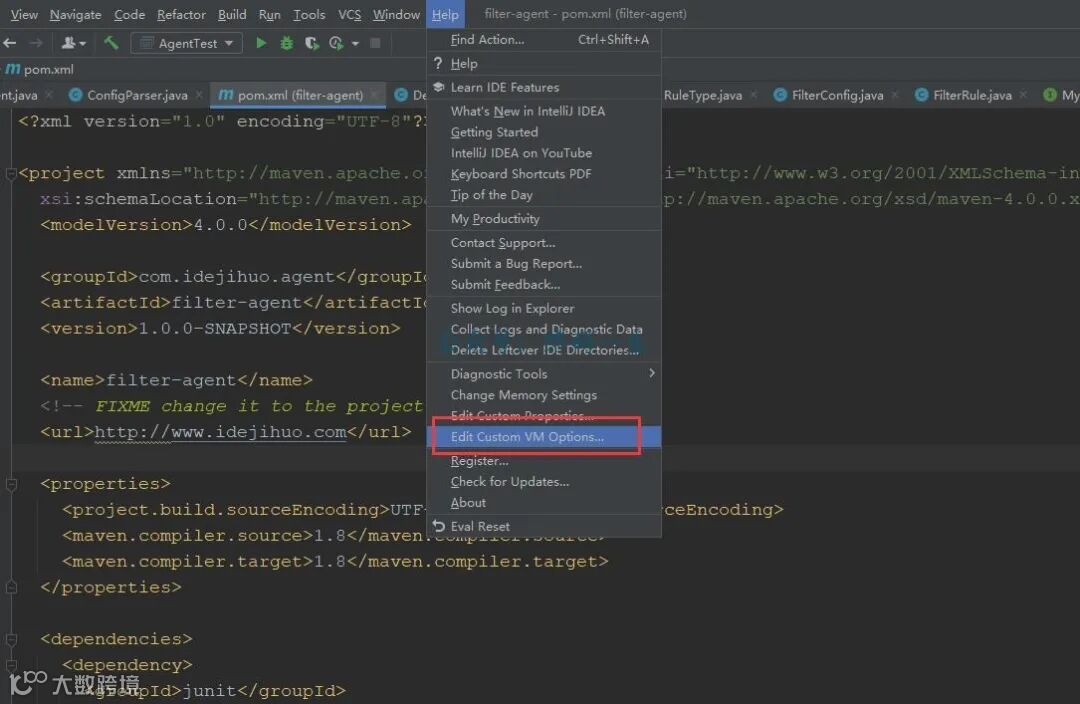Navigate back with the left arrow icon
The image size is (1080, 704).
click(x=10, y=43)
